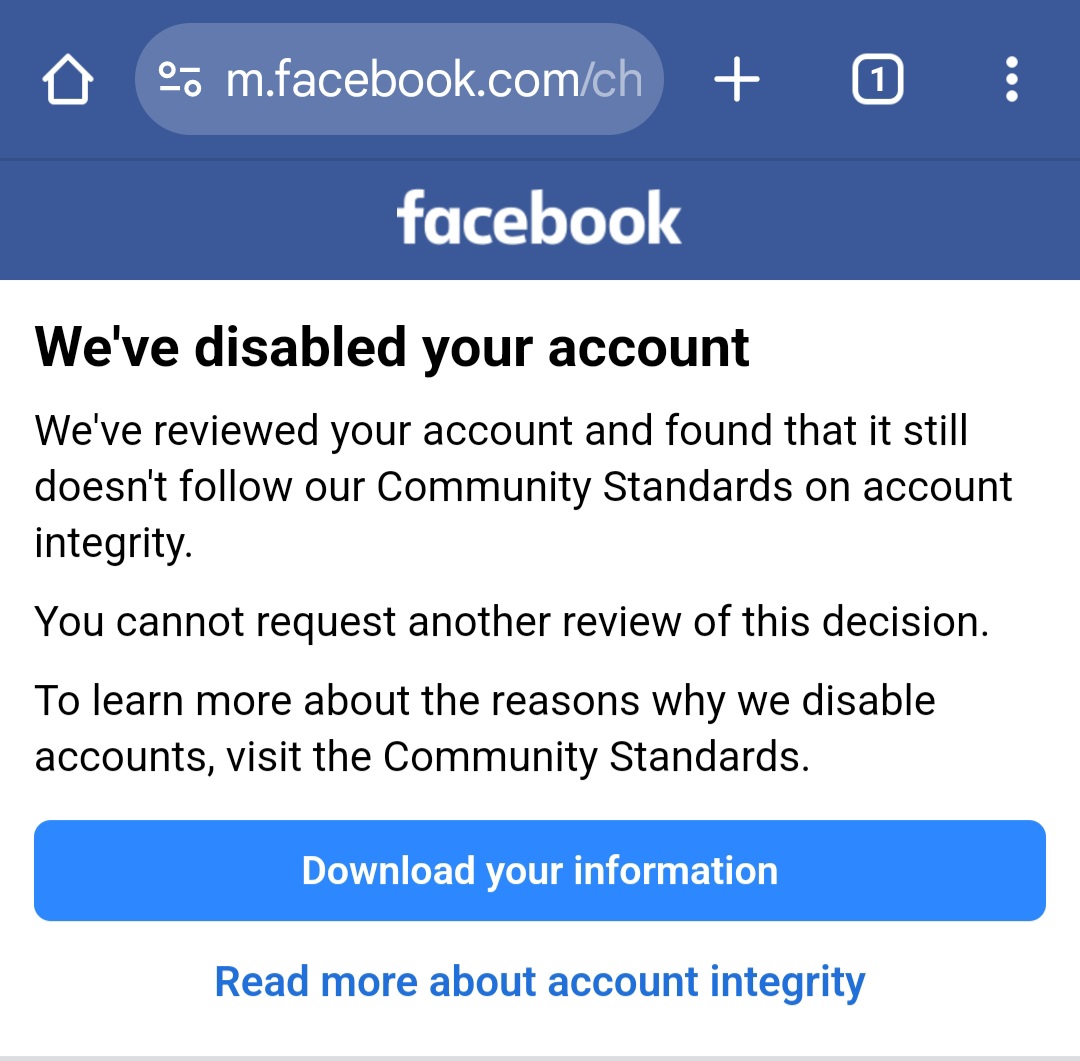The height and width of the screenshot is (1061, 1080).
Task: Click the word "disable" in last paragraph
Action: coord(869,701)
